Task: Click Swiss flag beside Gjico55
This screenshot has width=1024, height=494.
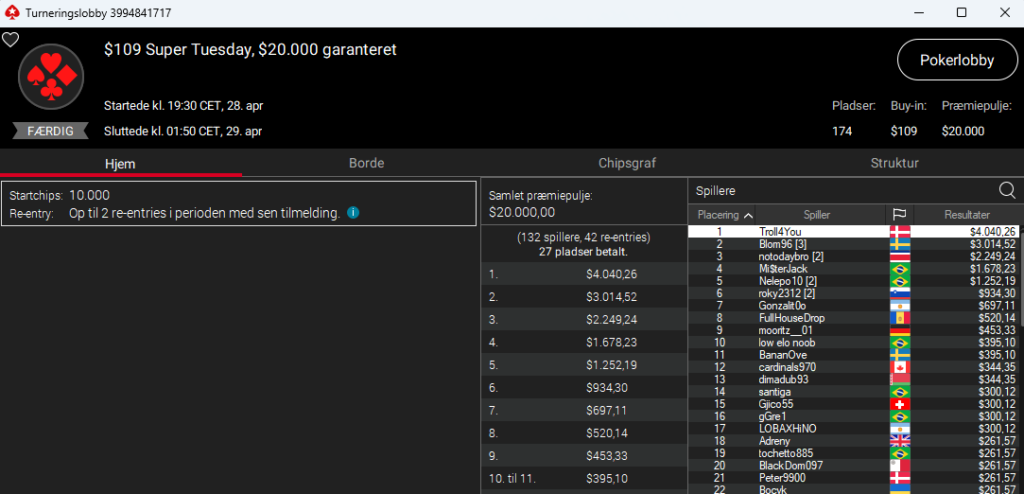Action: (899, 403)
